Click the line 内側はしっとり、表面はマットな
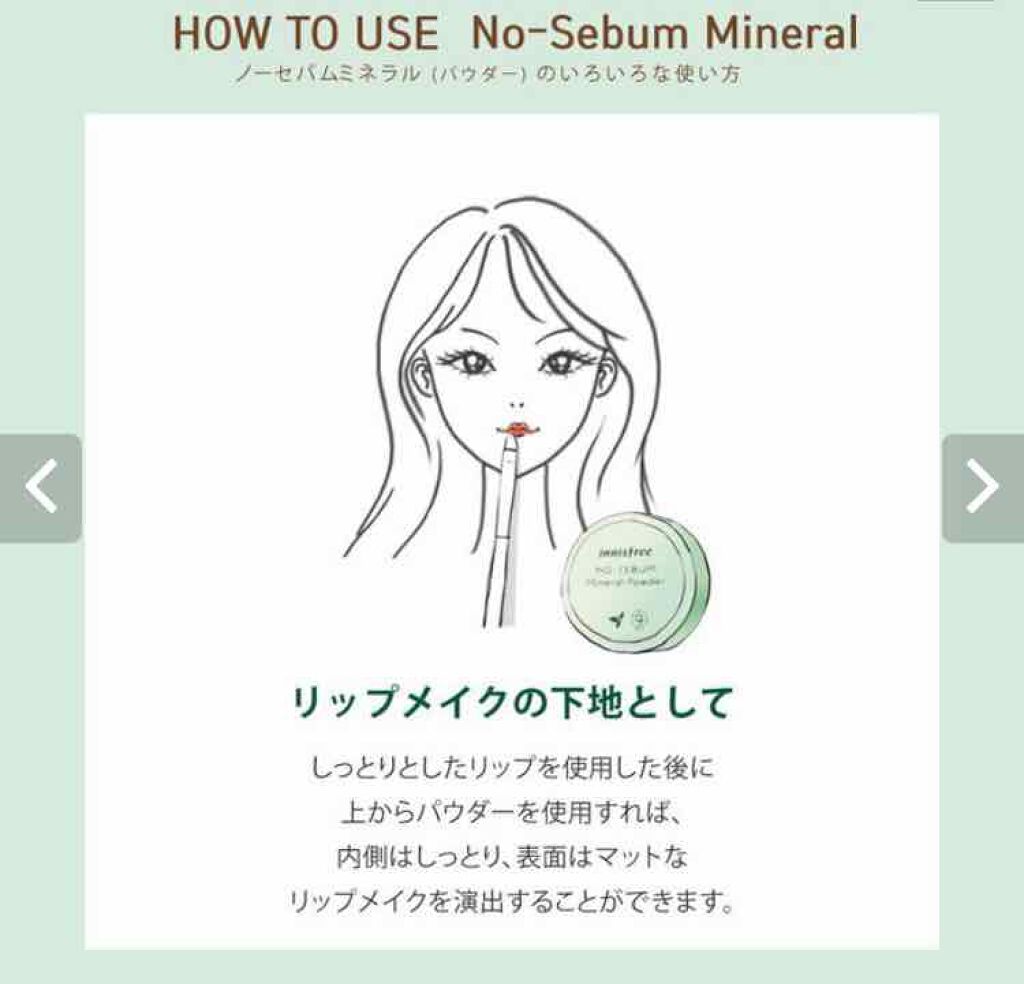Screen dimensions: 1024x984 (512, 856)
